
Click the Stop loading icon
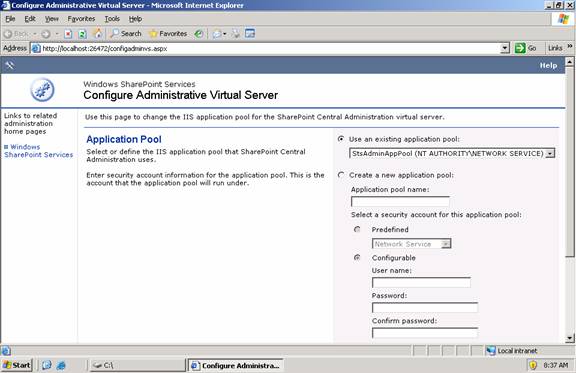coord(68,34)
